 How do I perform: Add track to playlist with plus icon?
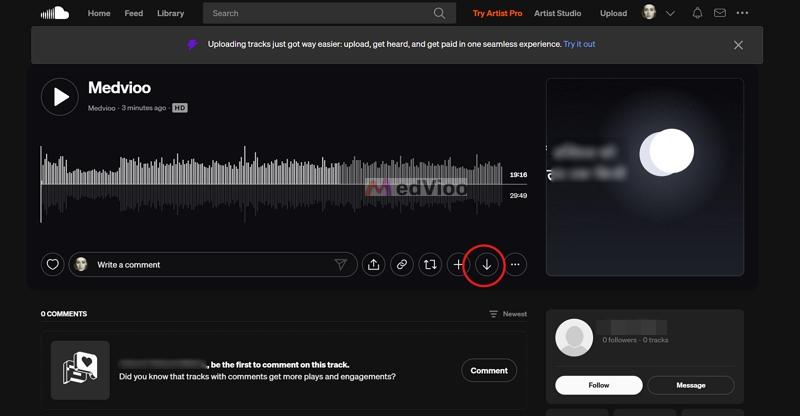[458, 264]
